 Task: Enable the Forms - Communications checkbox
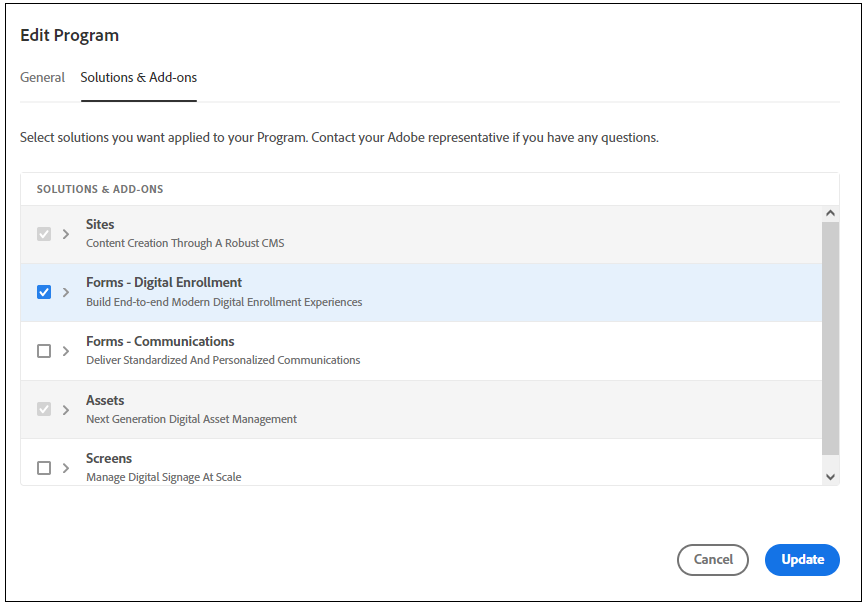(44, 351)
